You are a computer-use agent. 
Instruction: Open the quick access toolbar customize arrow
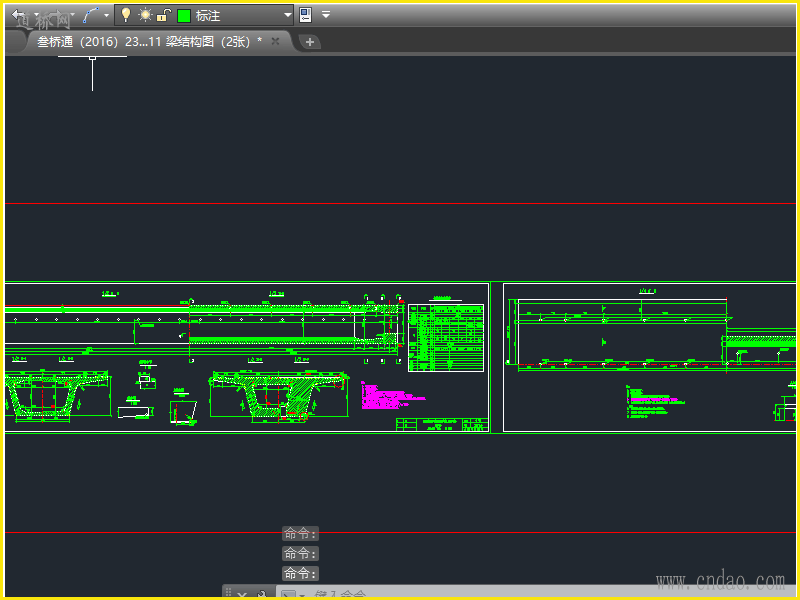pos(326,15)
